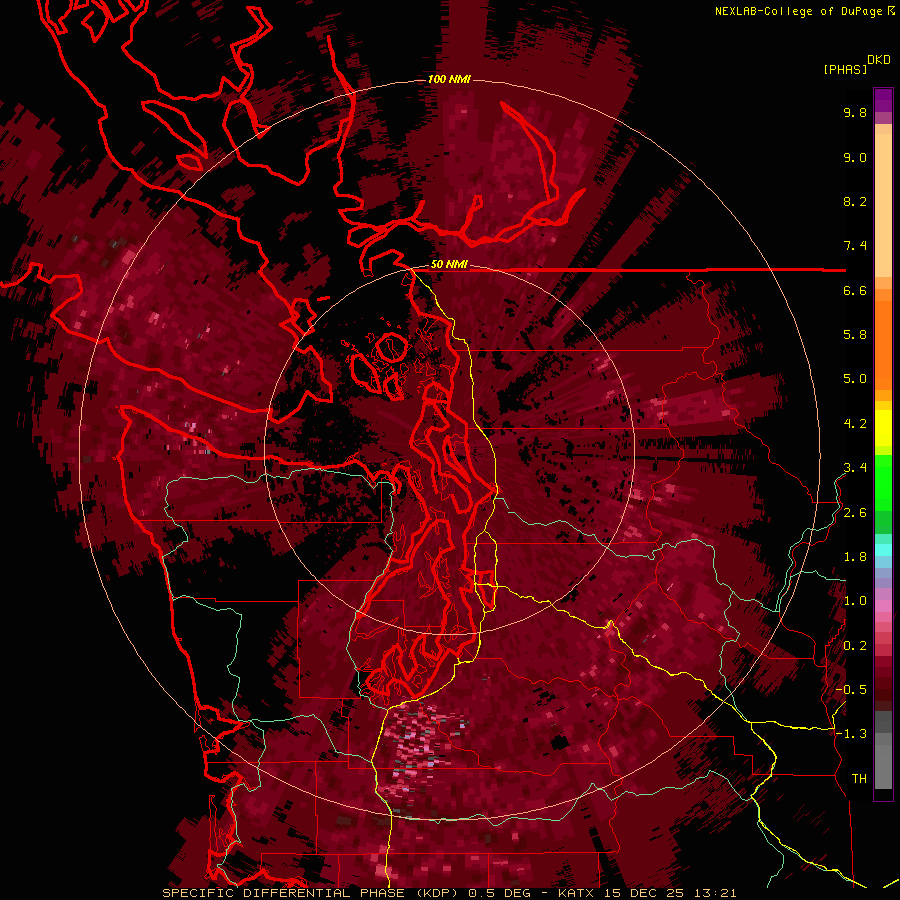Click the -0.5 value on the legend

click(x=852, y=689)
